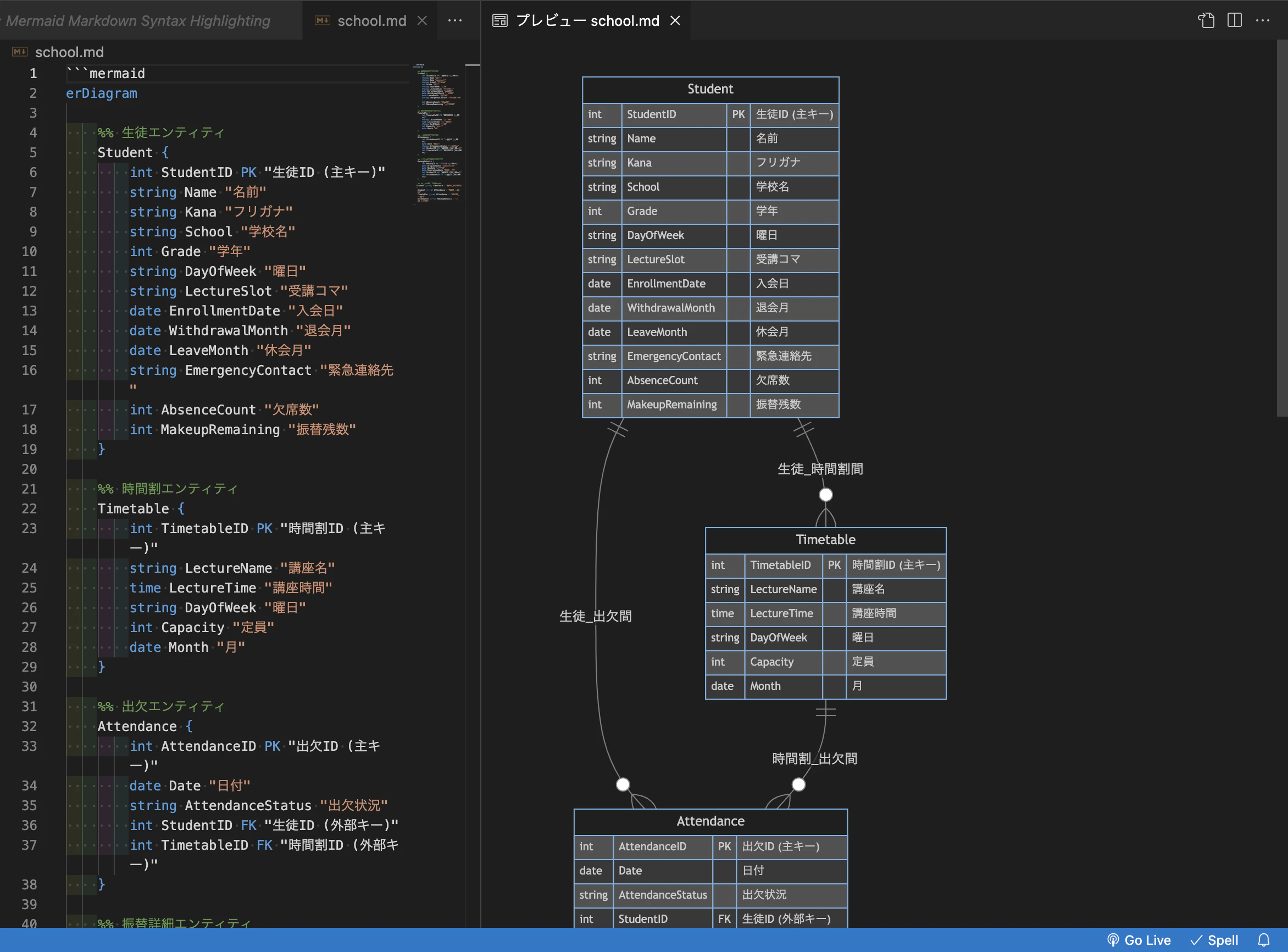
Task: Select the プレビュー school.md preview tab
Action: pos(586,21)
